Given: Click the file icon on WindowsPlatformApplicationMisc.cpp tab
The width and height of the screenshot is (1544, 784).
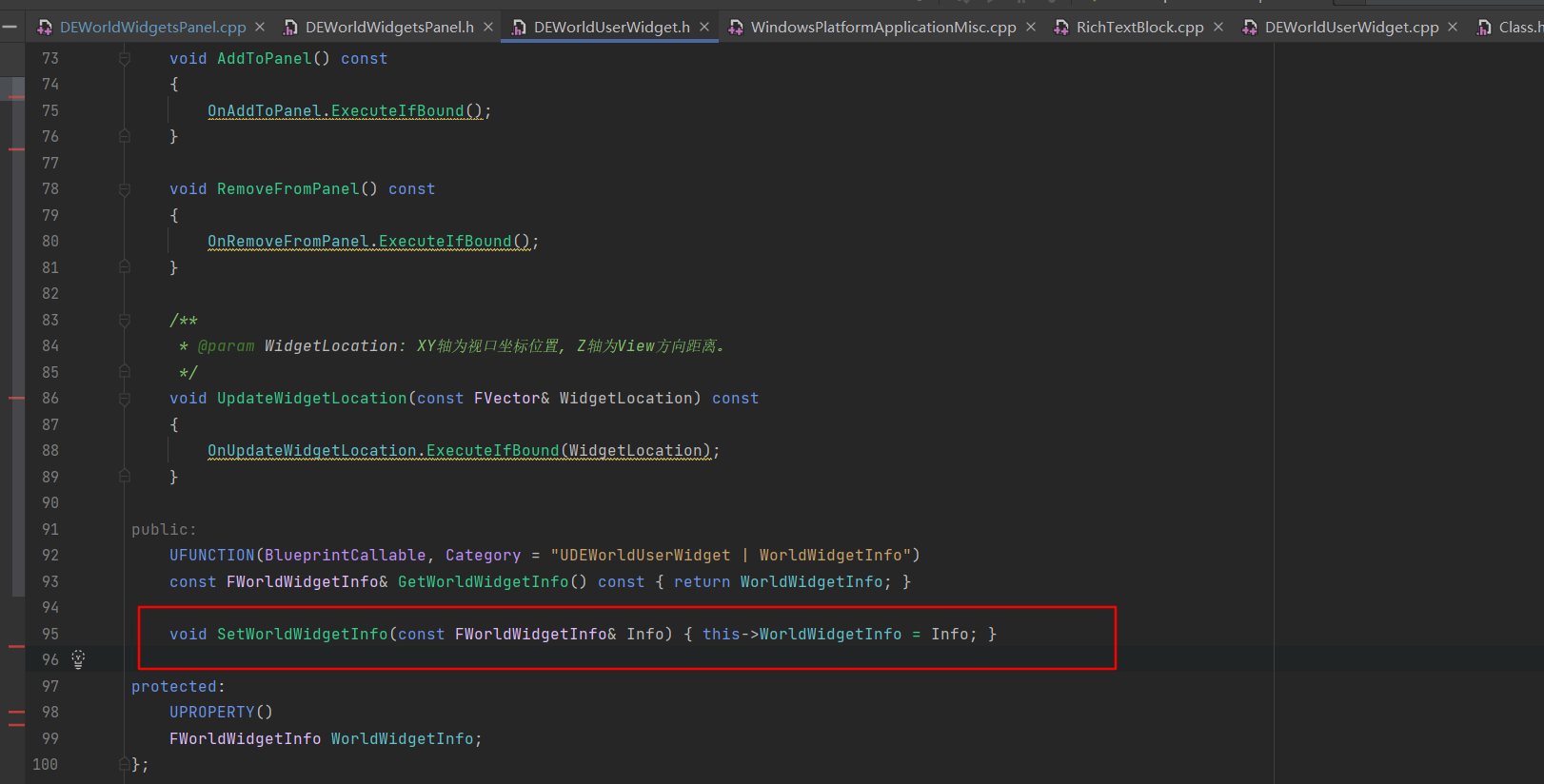Looking at the screenshot, I should coord(736,28).
